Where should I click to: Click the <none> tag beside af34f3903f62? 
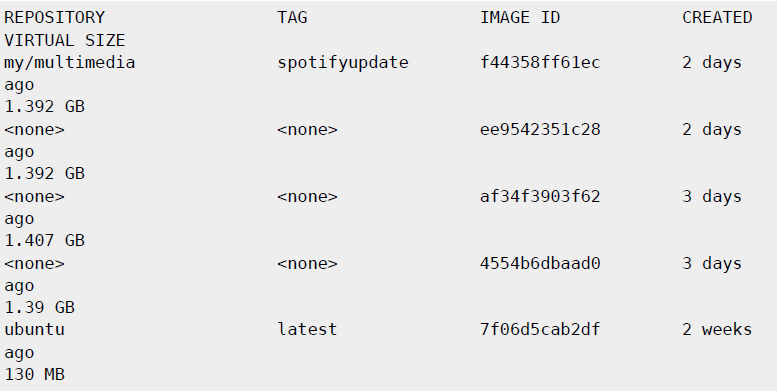coord(307,197)
